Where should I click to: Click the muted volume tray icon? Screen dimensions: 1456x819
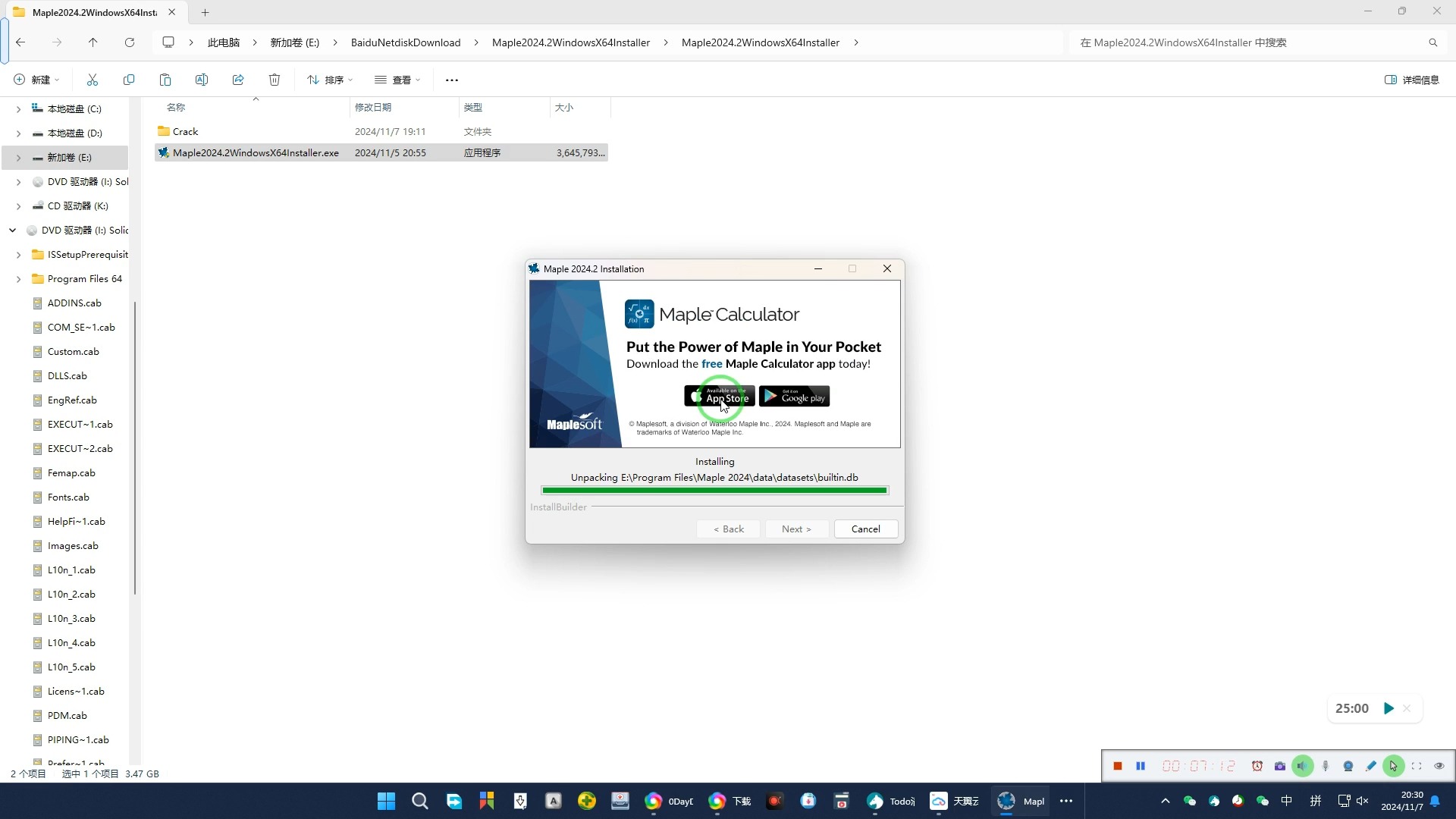(x=1363, y=801)
